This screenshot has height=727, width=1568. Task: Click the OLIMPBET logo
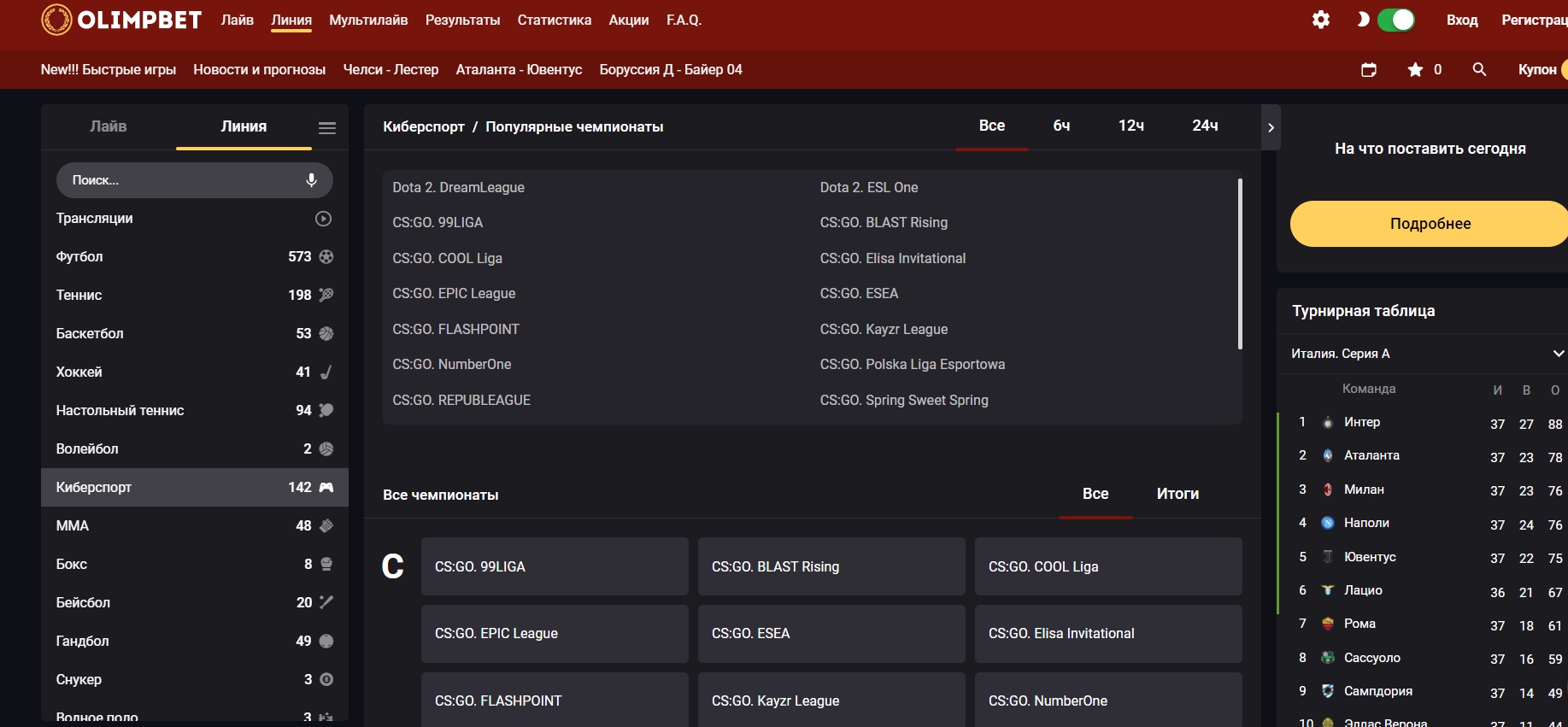coord(121,20)
